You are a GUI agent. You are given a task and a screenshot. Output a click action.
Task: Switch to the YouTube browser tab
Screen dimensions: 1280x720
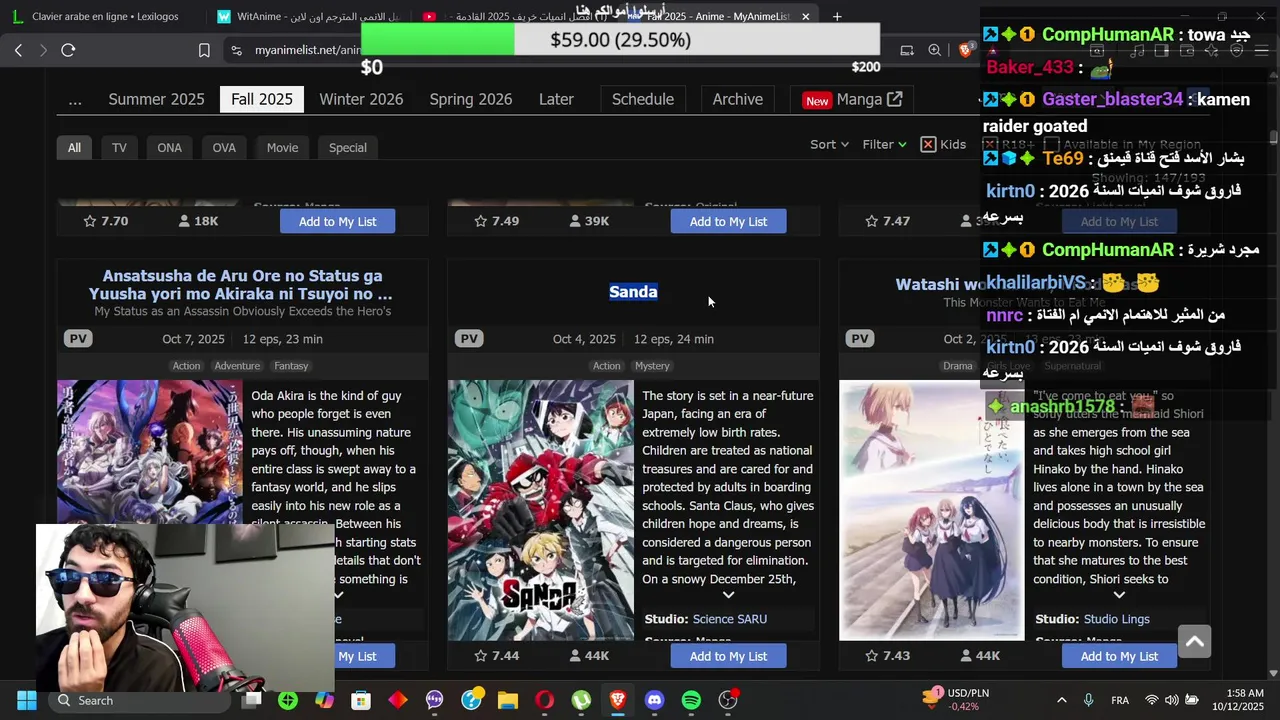pos(515,16)
